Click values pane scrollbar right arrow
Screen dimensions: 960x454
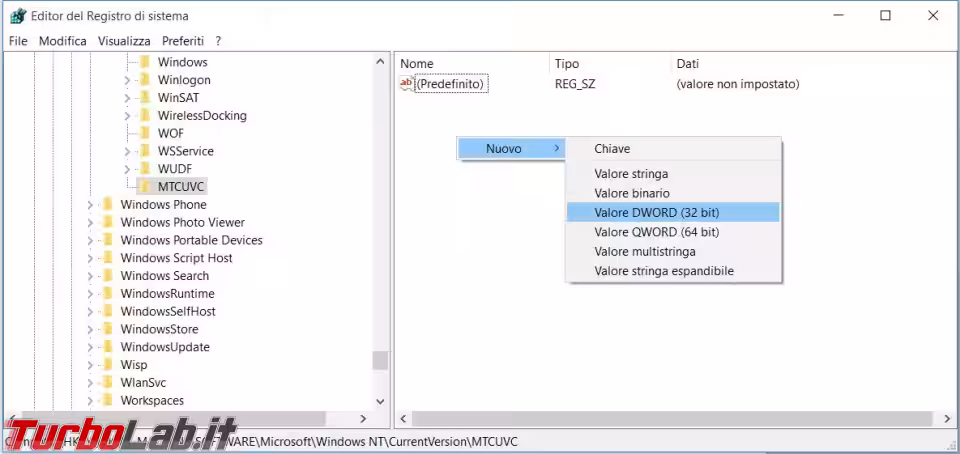947,419
